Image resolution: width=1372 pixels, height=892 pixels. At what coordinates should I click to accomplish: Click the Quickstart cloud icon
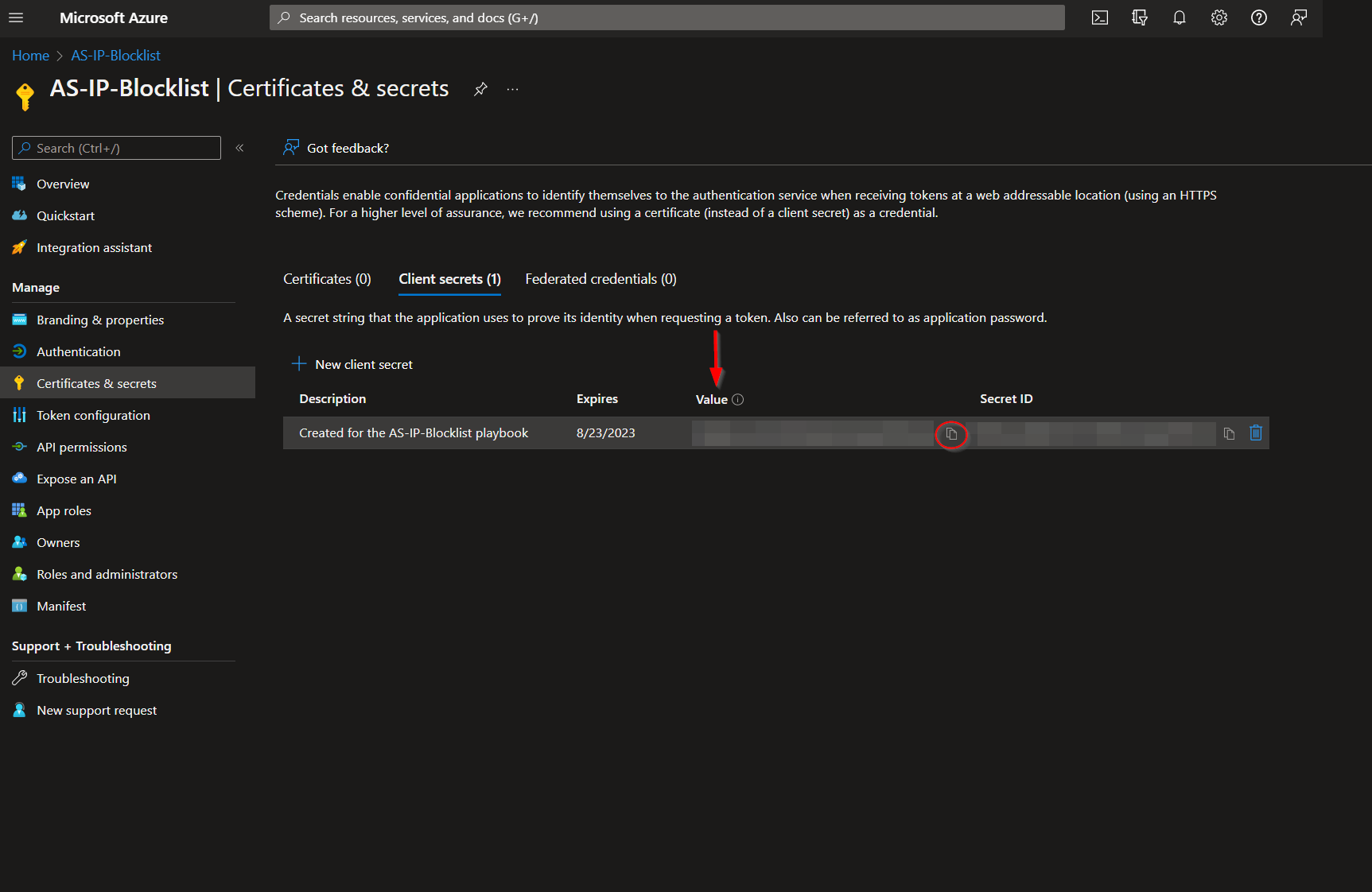(19, 215)
